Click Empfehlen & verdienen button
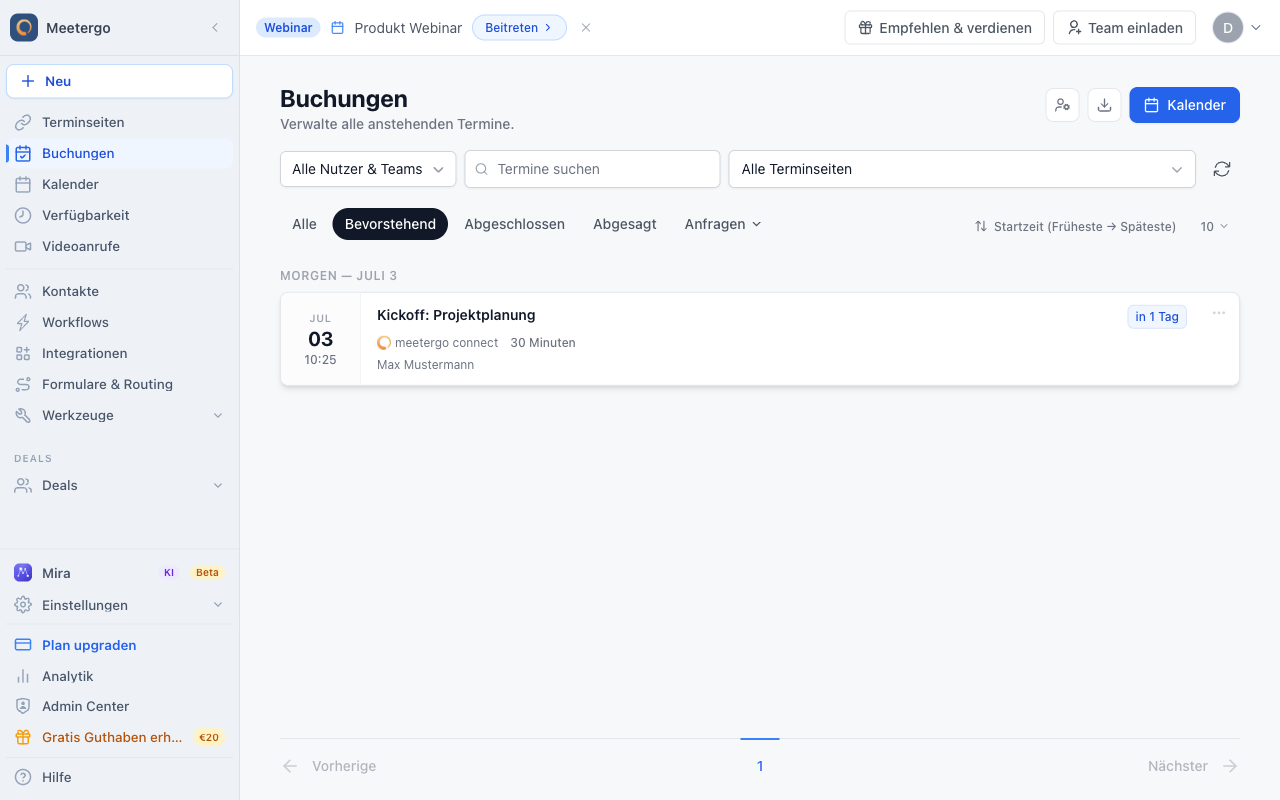 [945, 28]
